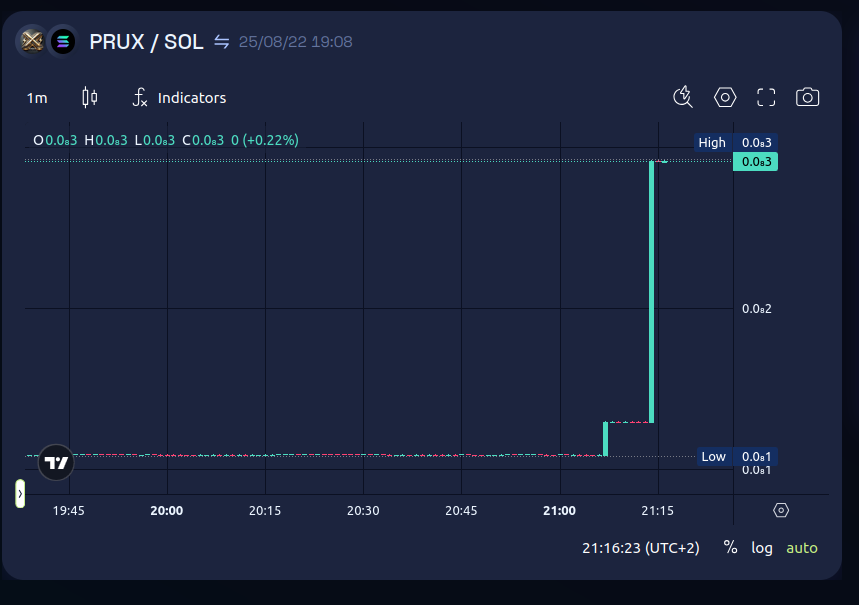Click the quick search lightning icon
The image size is (859, 605).
(x=683, y=97)
